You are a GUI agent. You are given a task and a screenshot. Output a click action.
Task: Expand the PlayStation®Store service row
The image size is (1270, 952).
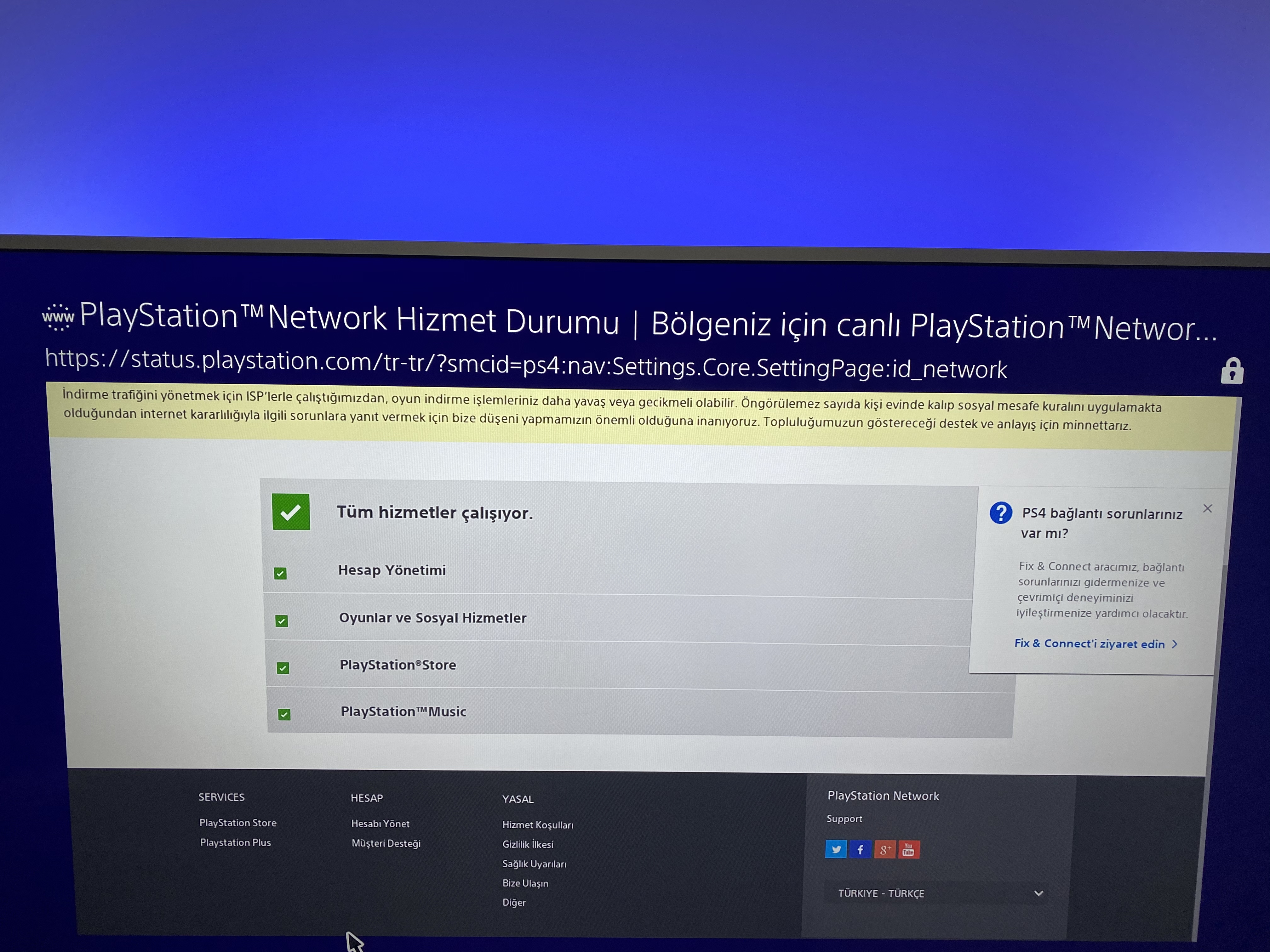point(640,666)
